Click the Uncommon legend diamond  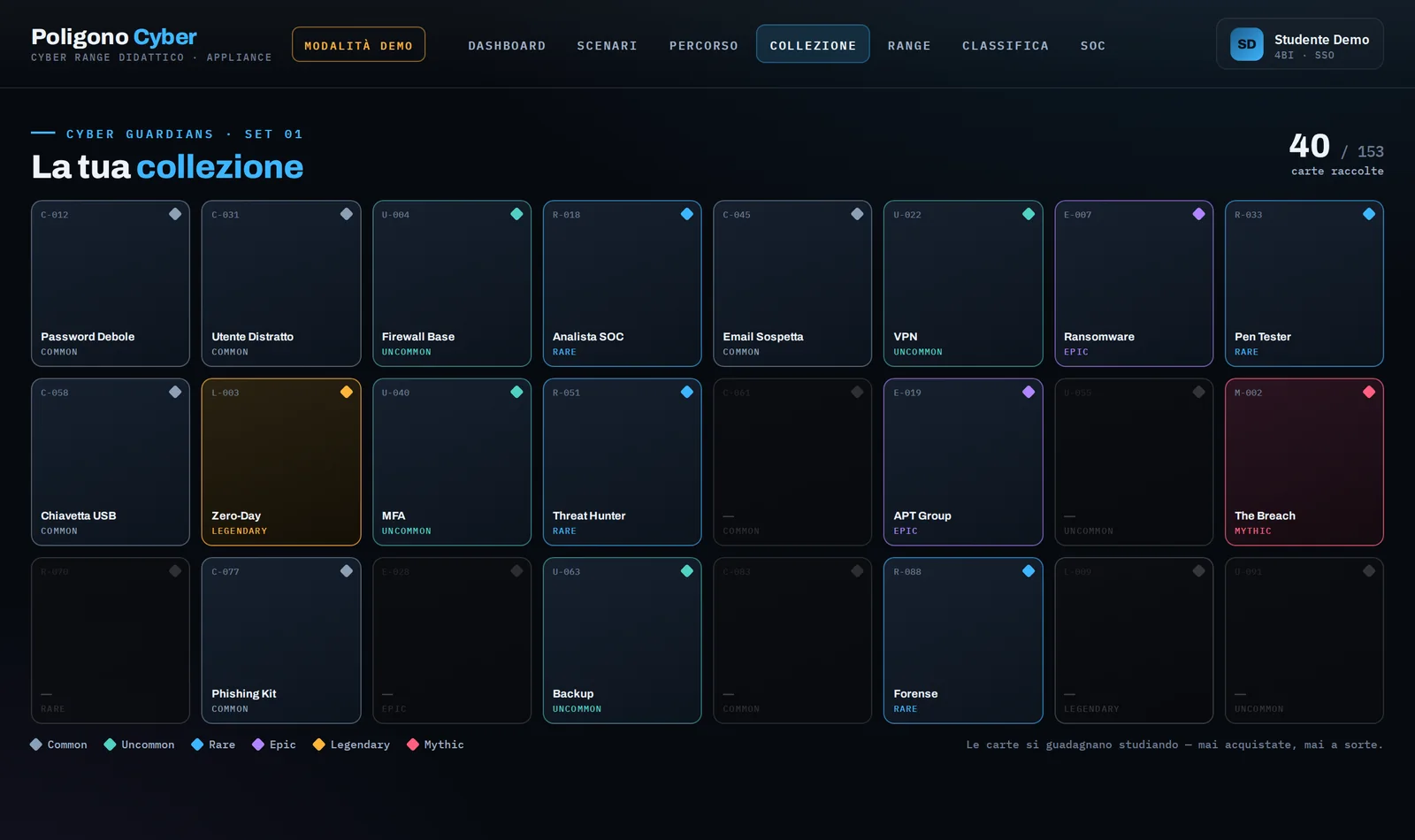[x=110, y=745]
